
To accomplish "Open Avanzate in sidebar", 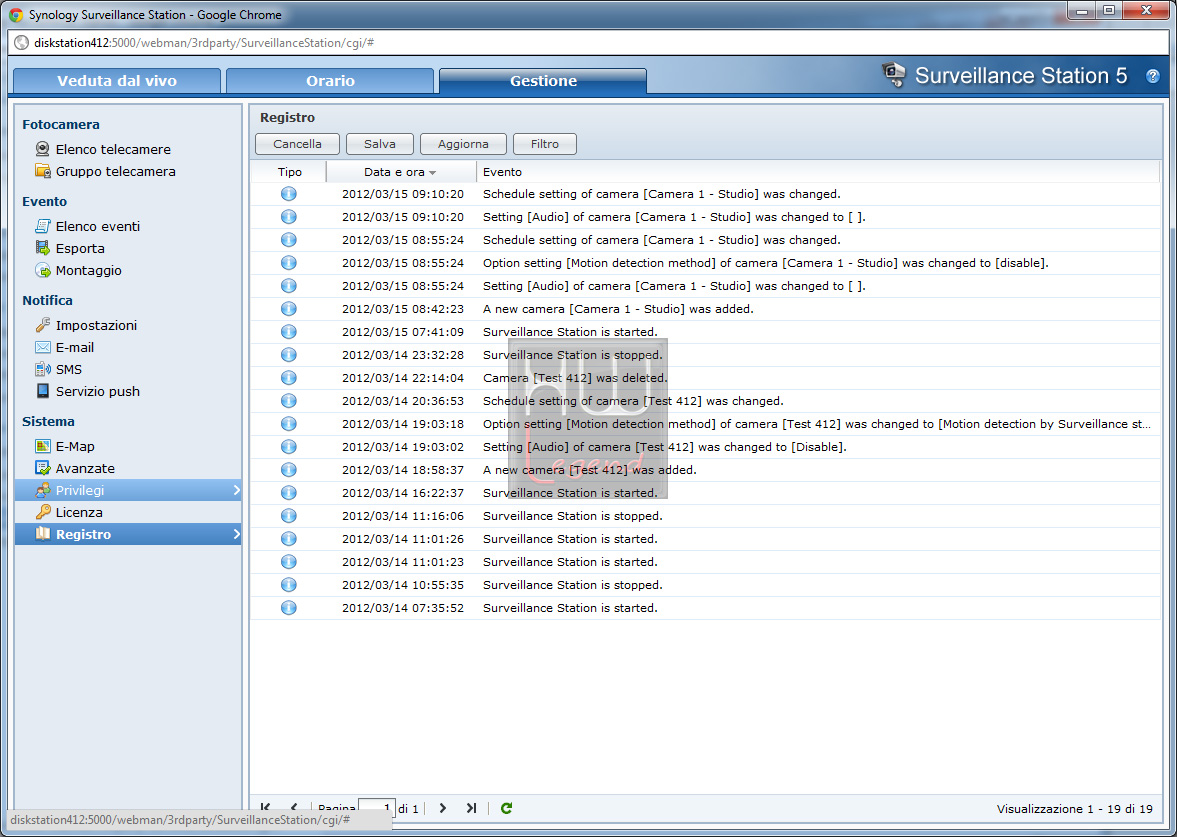I will 86,468.
